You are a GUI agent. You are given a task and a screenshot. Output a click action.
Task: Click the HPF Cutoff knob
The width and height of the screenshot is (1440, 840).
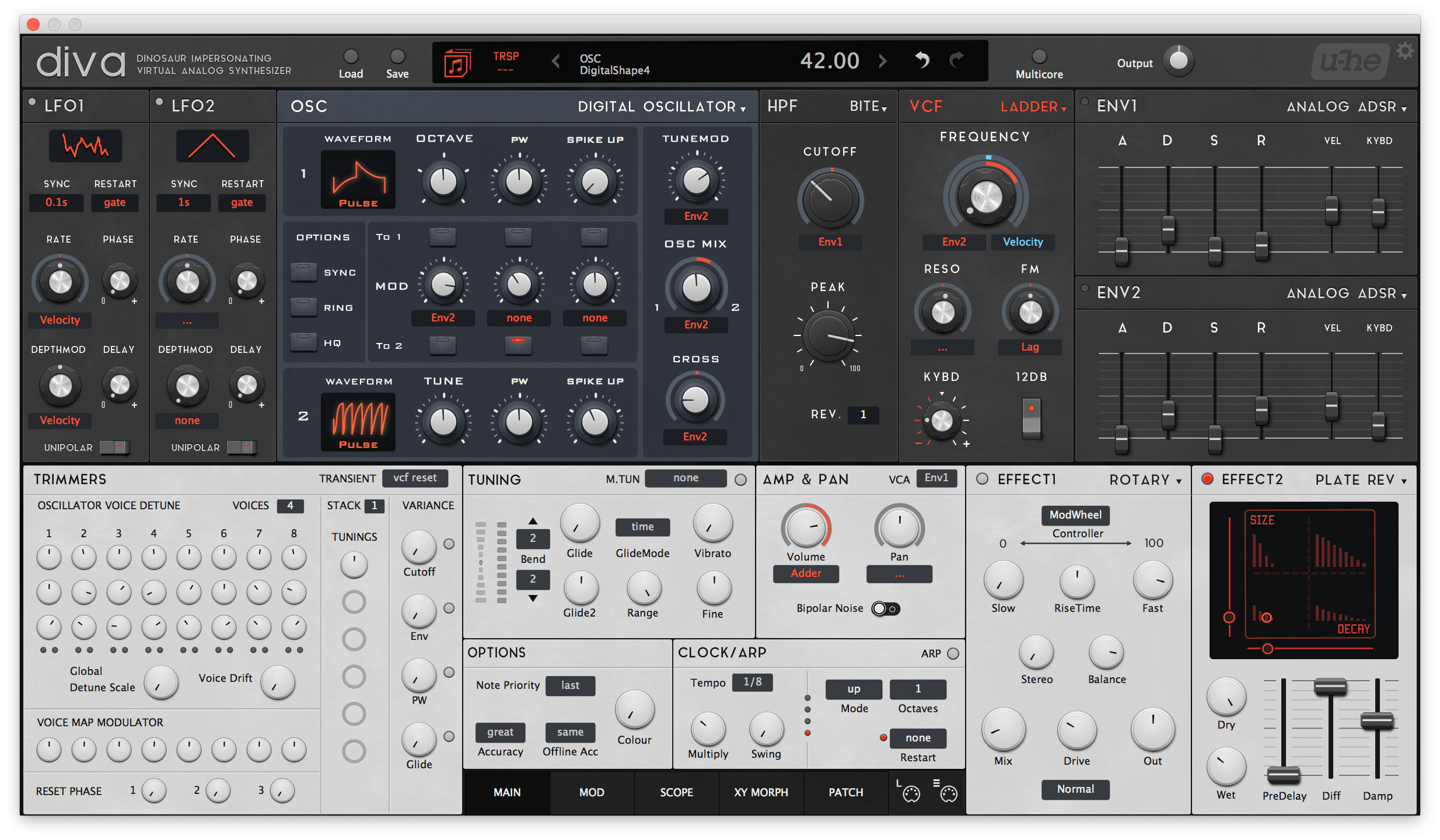[830, 201]
